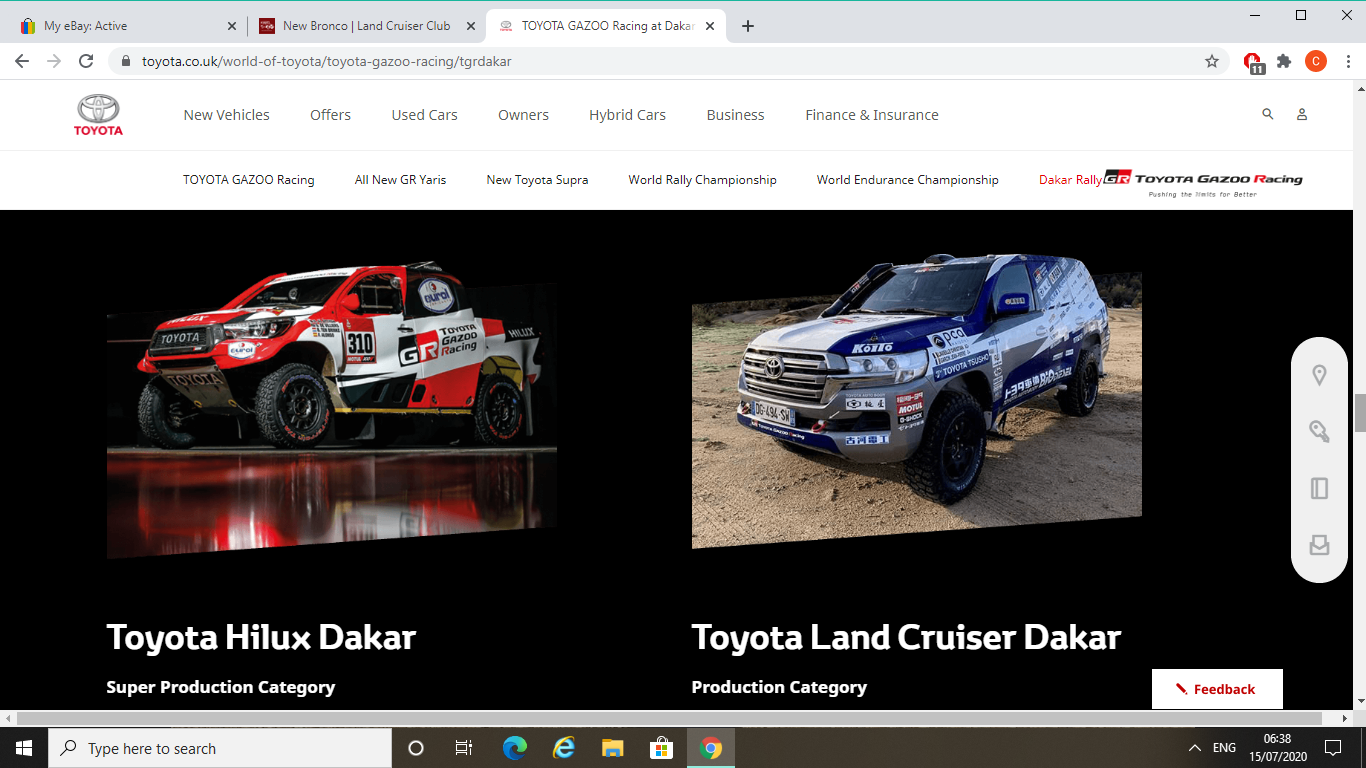Reload the page

click(86, 61)
